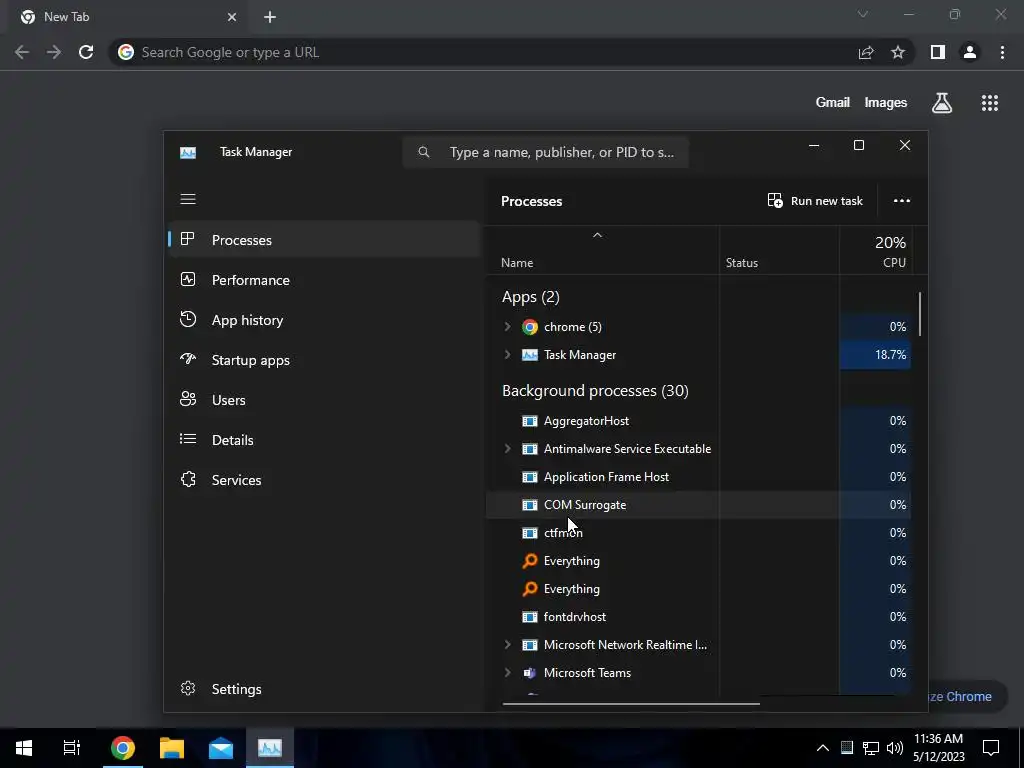The width and height of the screenshot is (1024, 768).
Task: Expand Antimalware Service Executable row
Action: pyautogui.click(x=507, y=449)
